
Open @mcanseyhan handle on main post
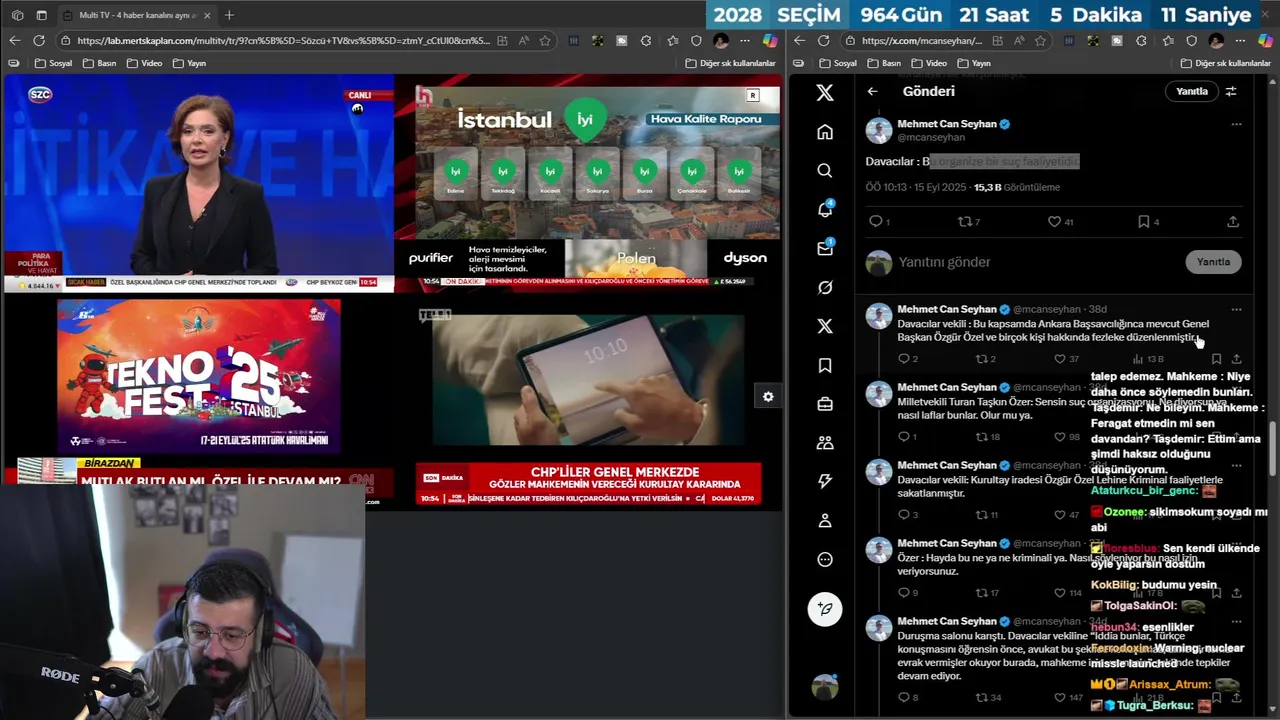[x=931, y=137]
